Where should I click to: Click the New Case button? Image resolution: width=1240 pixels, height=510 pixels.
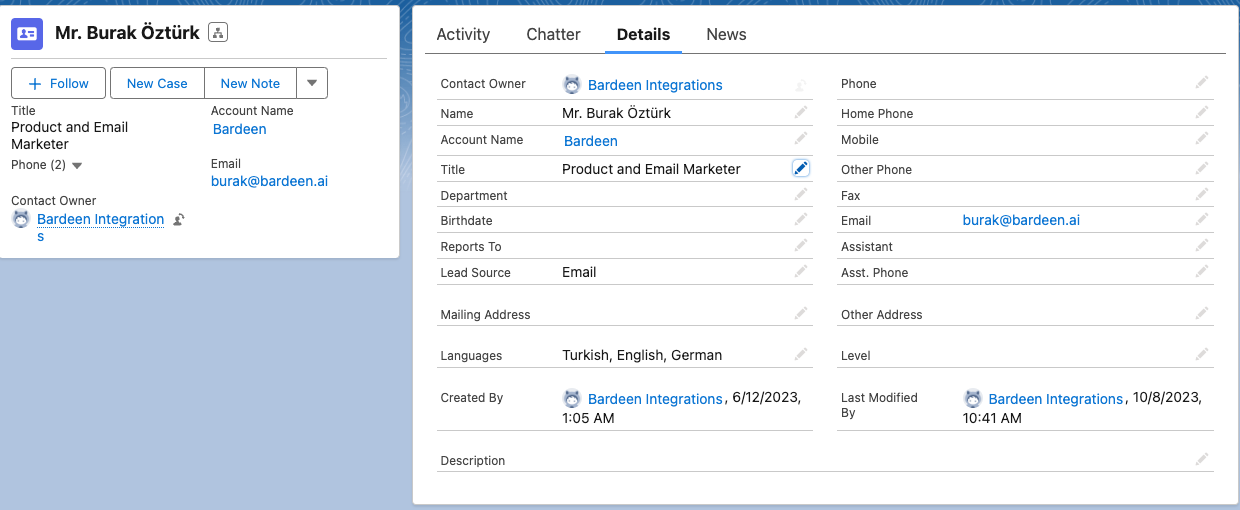pos(157,83)
